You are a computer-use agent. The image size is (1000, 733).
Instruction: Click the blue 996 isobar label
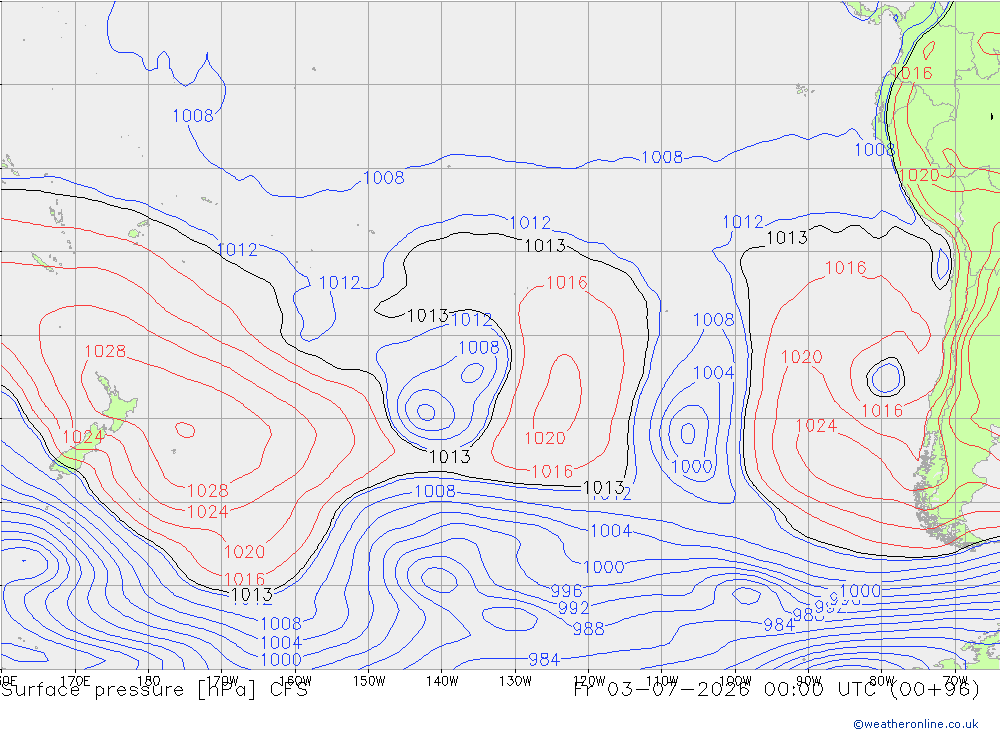pyautogui.click(x=566, y=591)
